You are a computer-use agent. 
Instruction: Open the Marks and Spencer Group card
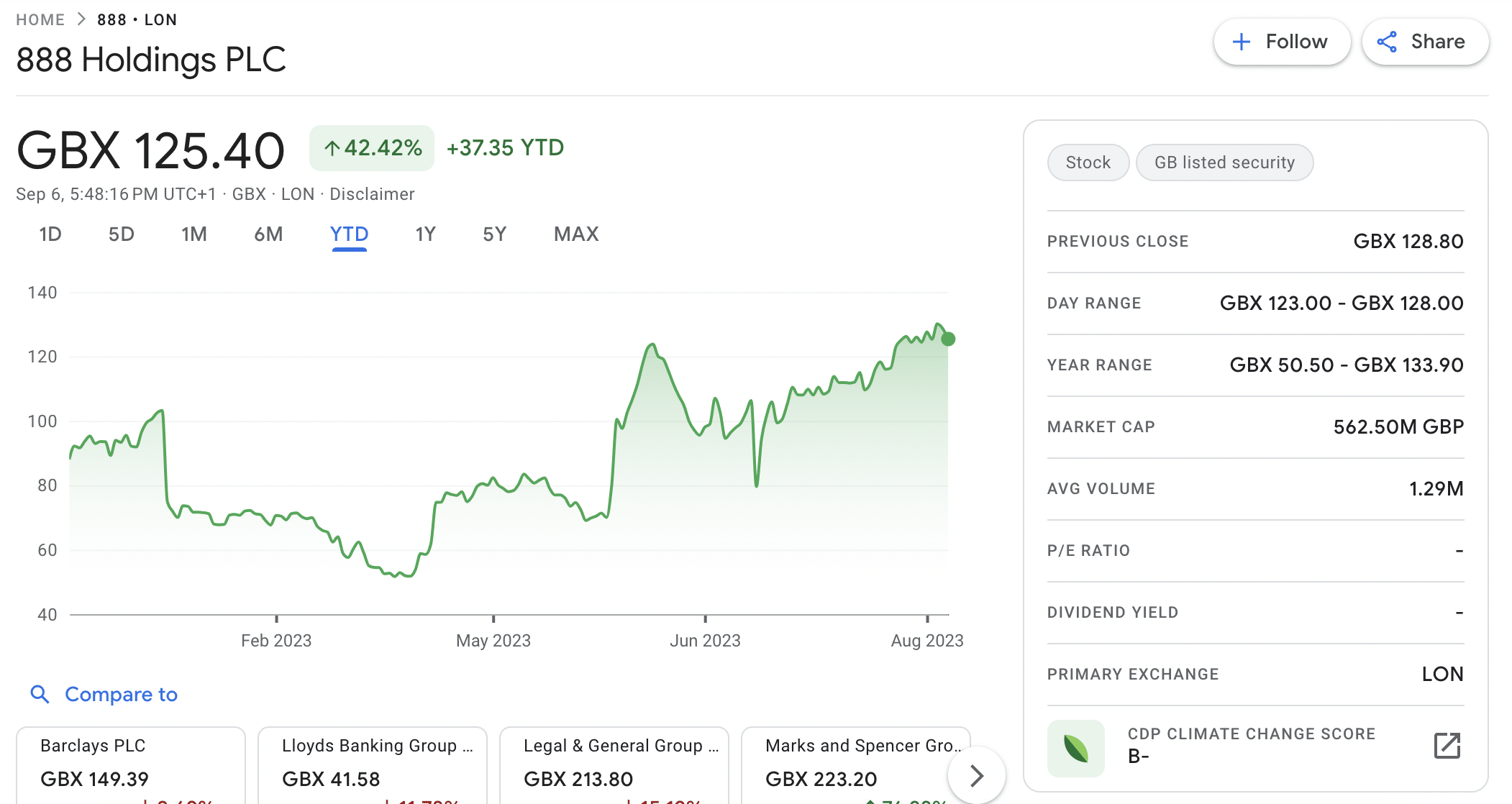point(856,765)
